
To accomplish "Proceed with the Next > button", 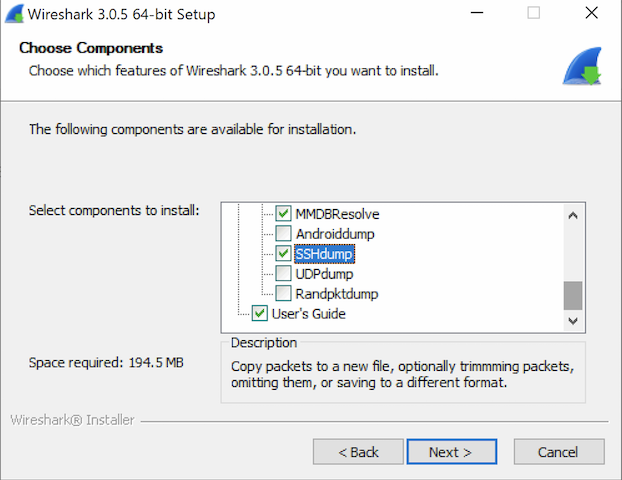I will point(452,452).
